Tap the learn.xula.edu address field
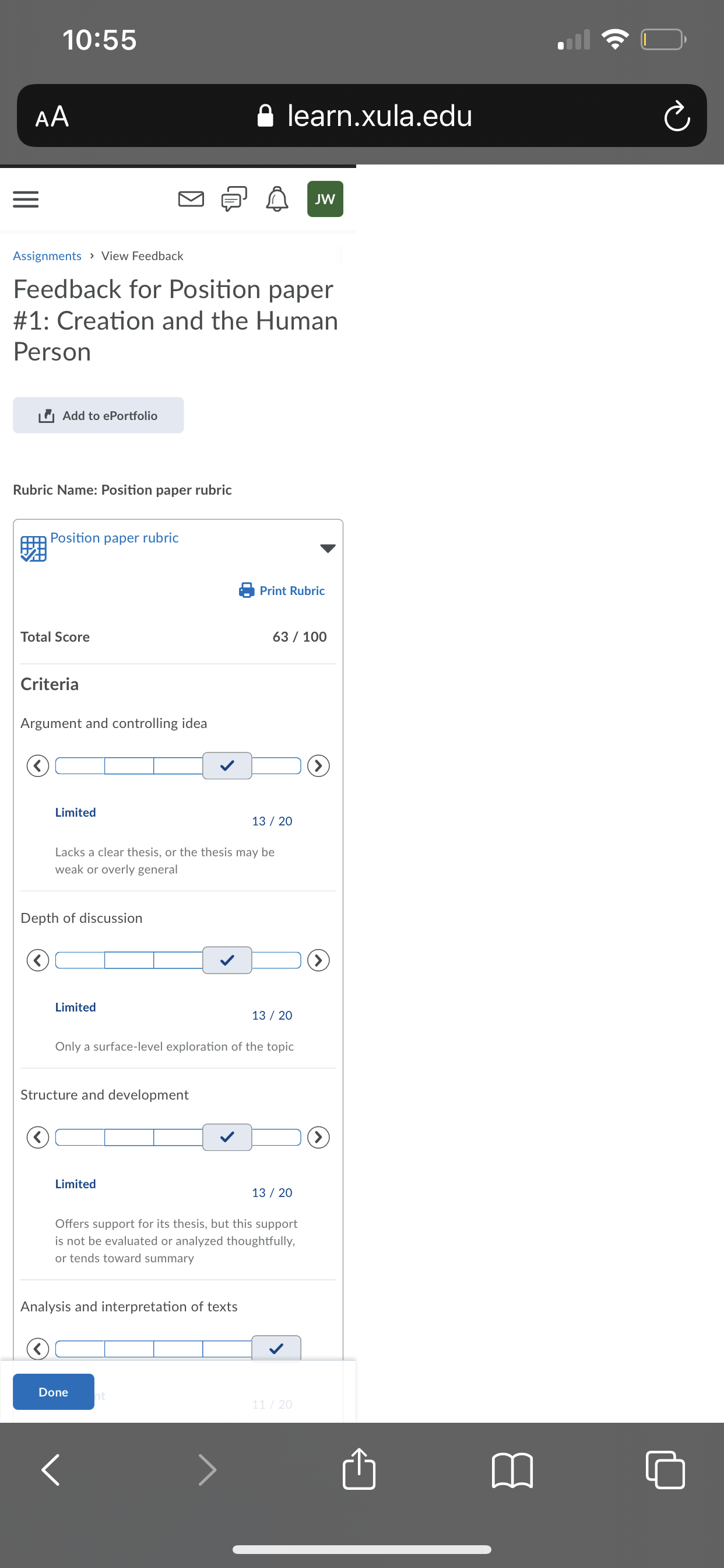Screen dimensions: 724x1568 tap(365, 116)
